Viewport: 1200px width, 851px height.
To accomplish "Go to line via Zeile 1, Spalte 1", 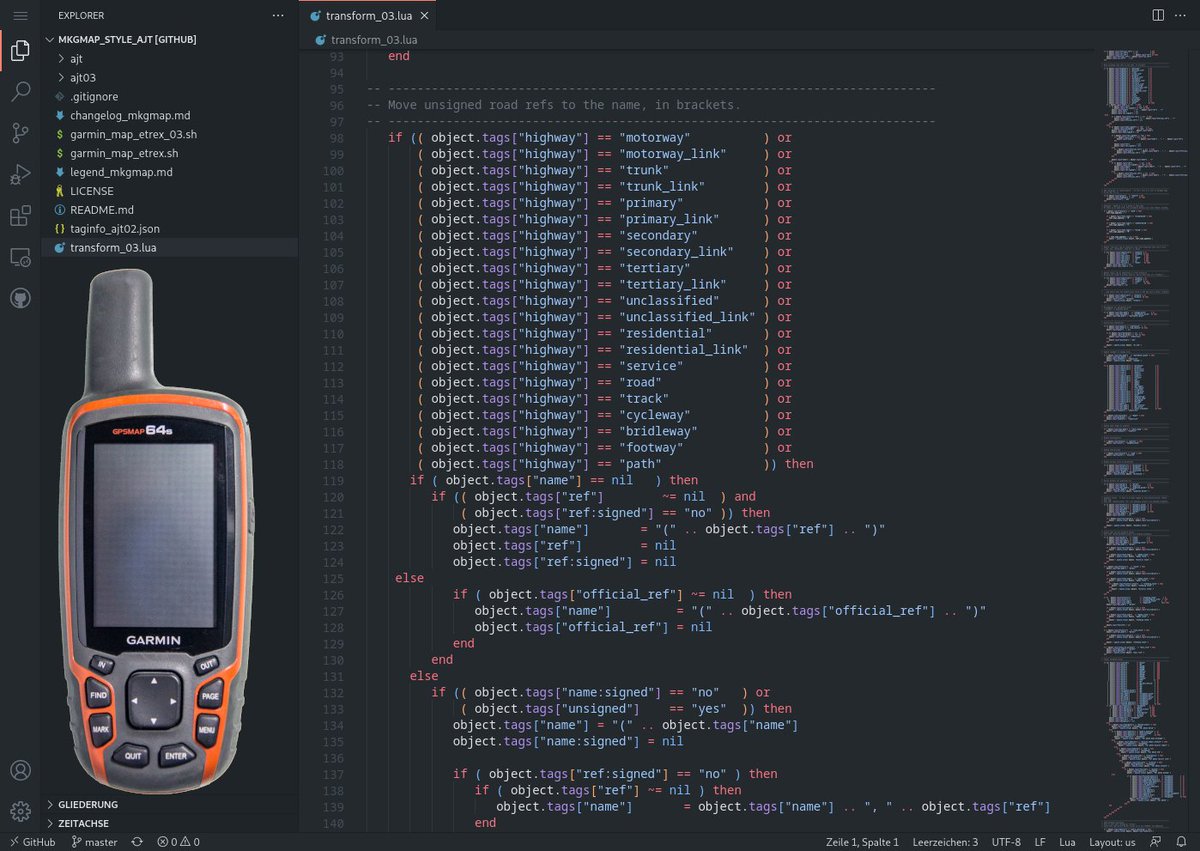I will pos(863,842).
